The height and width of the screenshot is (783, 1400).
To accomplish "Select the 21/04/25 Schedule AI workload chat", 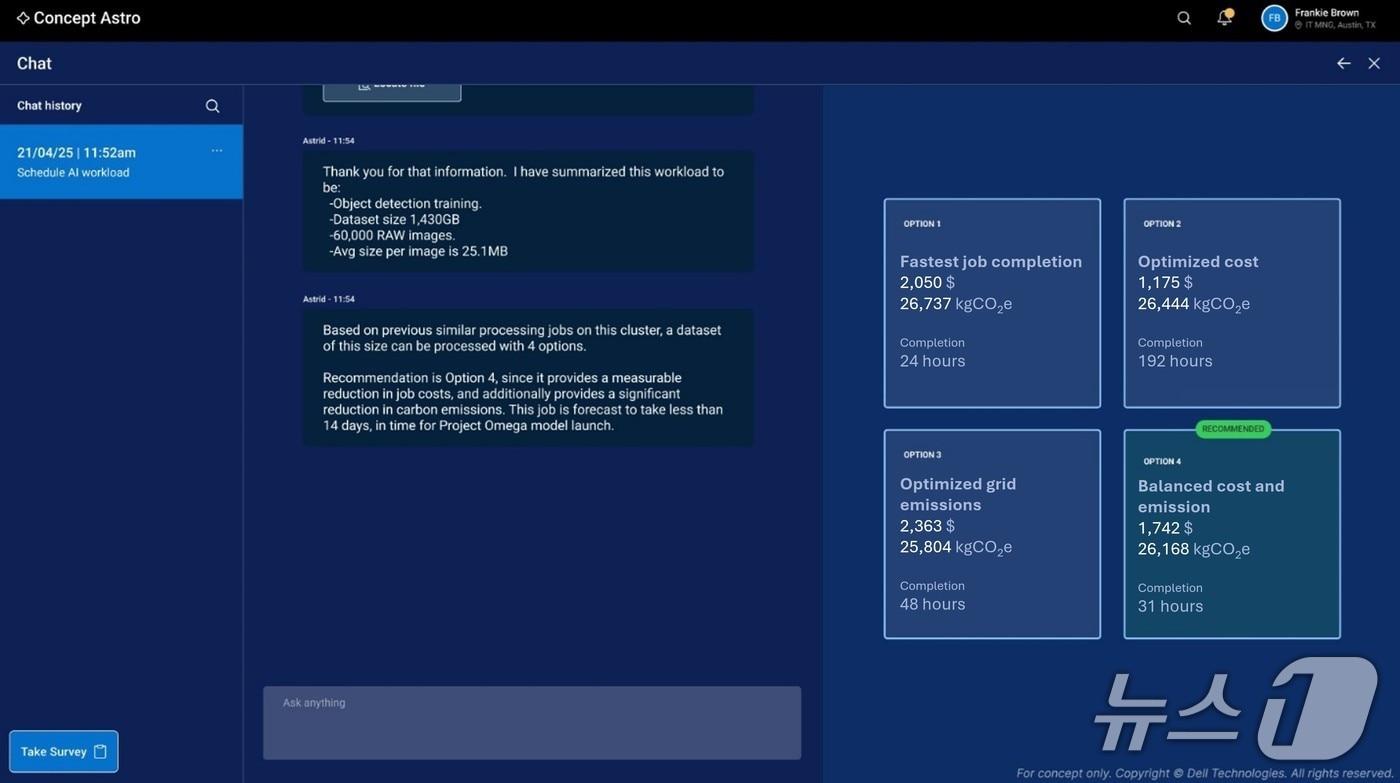I will pyautogui.click(x=100, y=162).
